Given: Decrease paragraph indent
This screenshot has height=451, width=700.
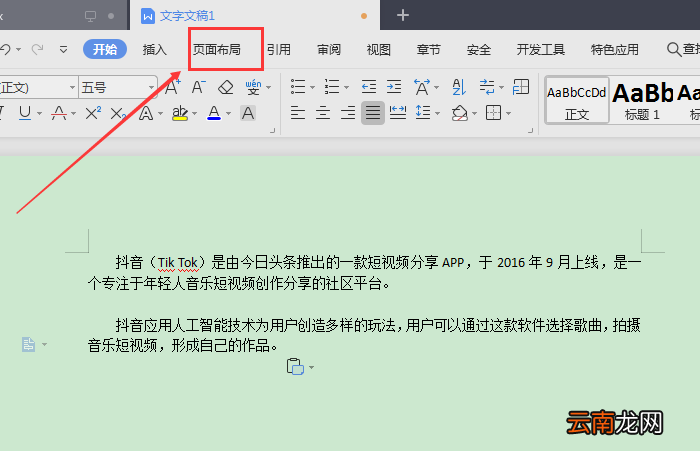Looking at the screenshot, I should pos(369,87).
